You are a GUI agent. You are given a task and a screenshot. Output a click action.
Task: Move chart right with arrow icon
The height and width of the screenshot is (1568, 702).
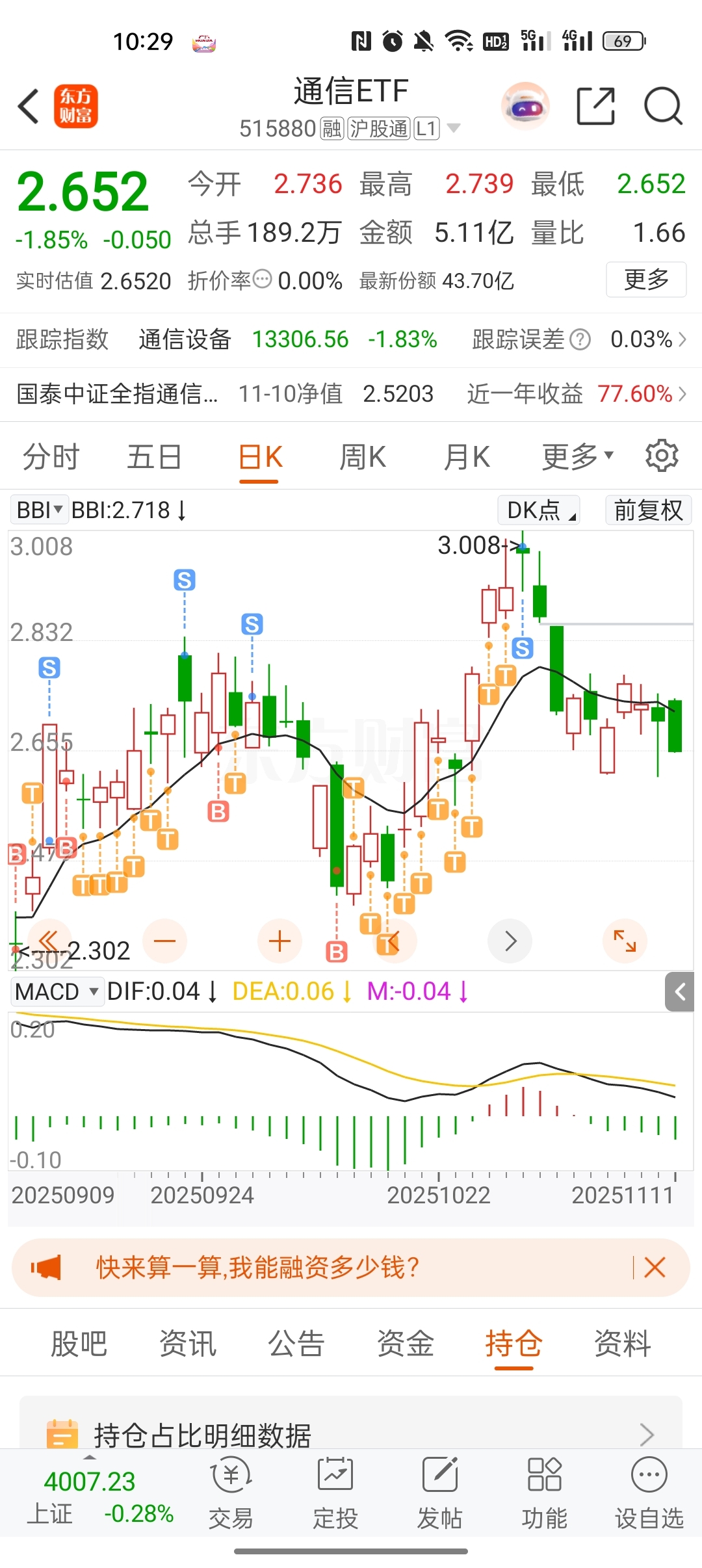(510, 941)
